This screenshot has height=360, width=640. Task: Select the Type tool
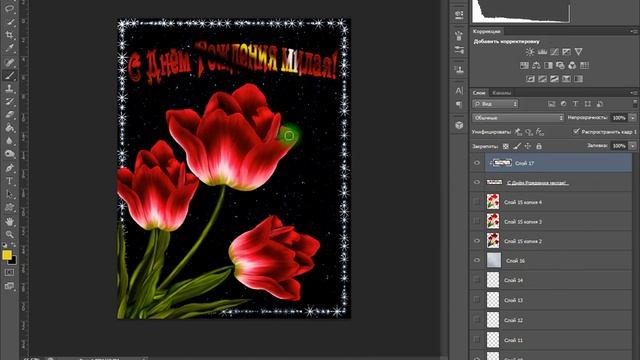[9, 181]
